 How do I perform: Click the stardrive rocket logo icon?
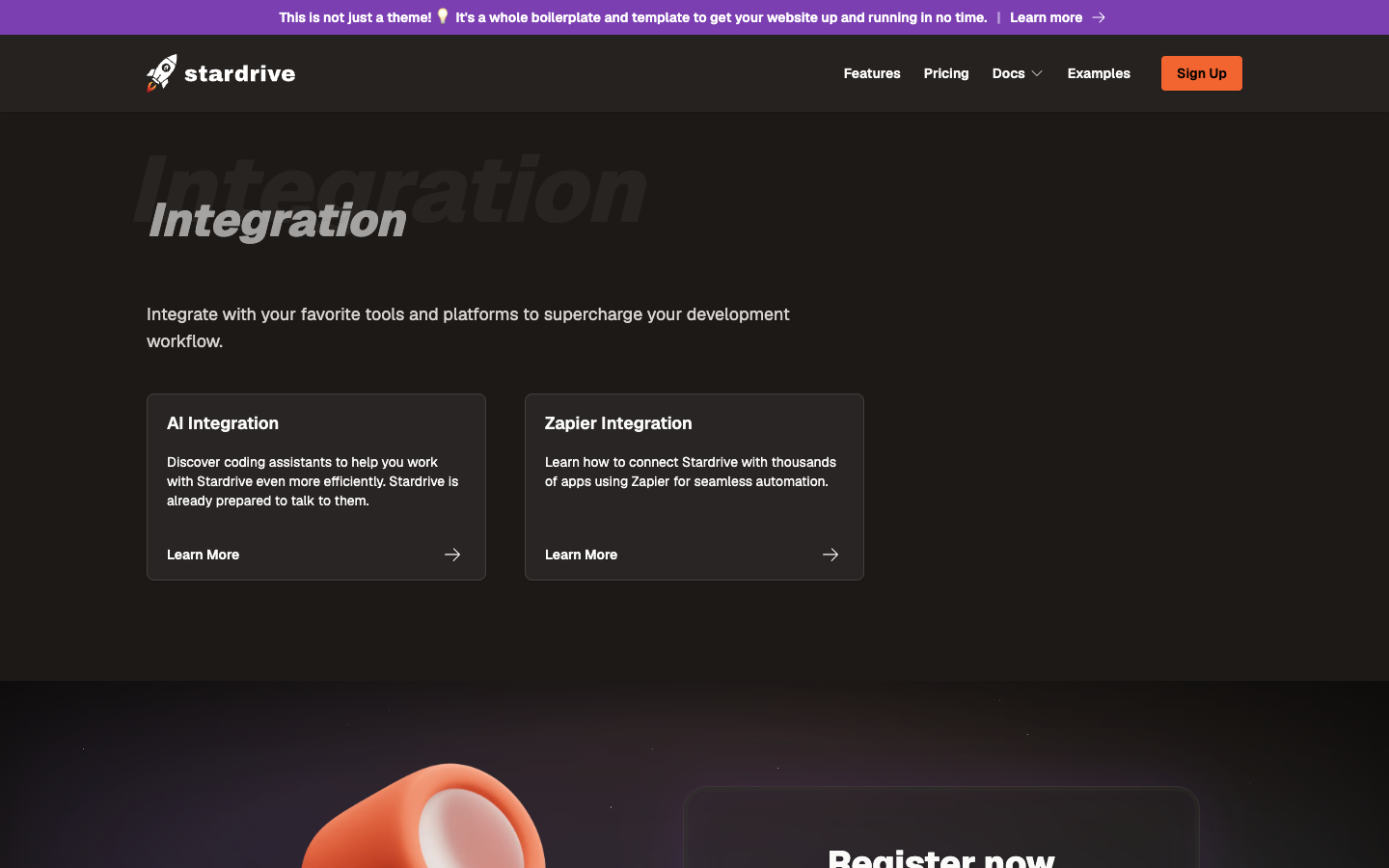pos(162,73)
